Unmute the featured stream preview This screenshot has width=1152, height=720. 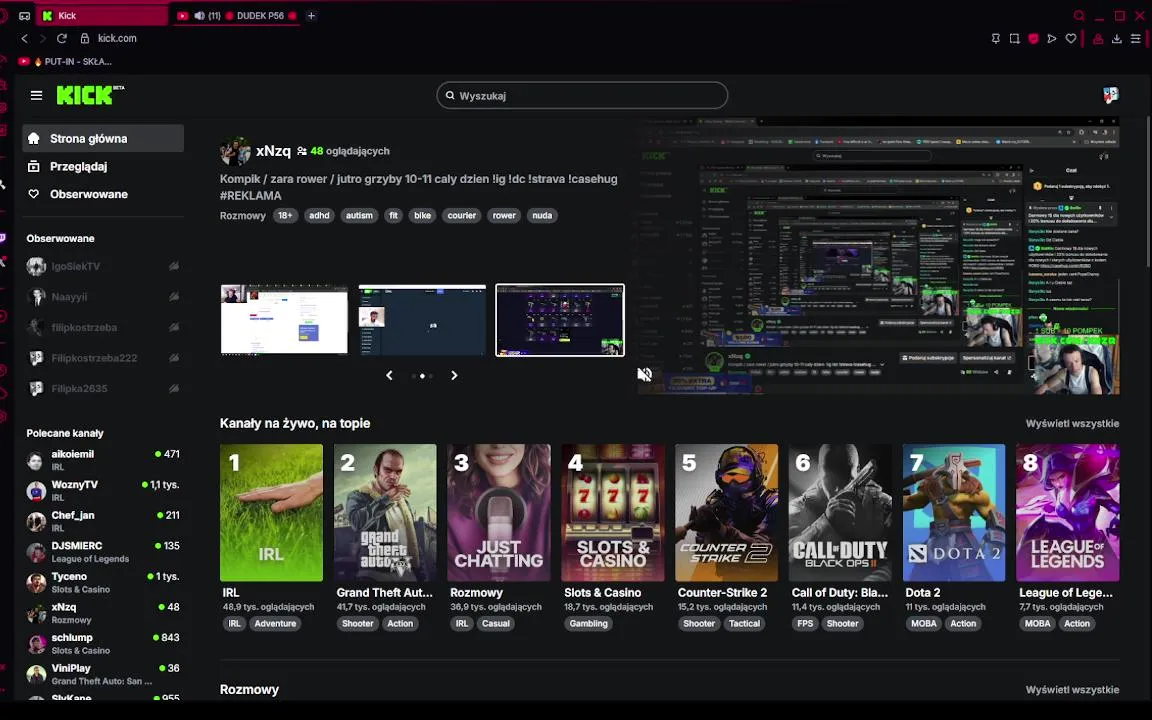644,375
